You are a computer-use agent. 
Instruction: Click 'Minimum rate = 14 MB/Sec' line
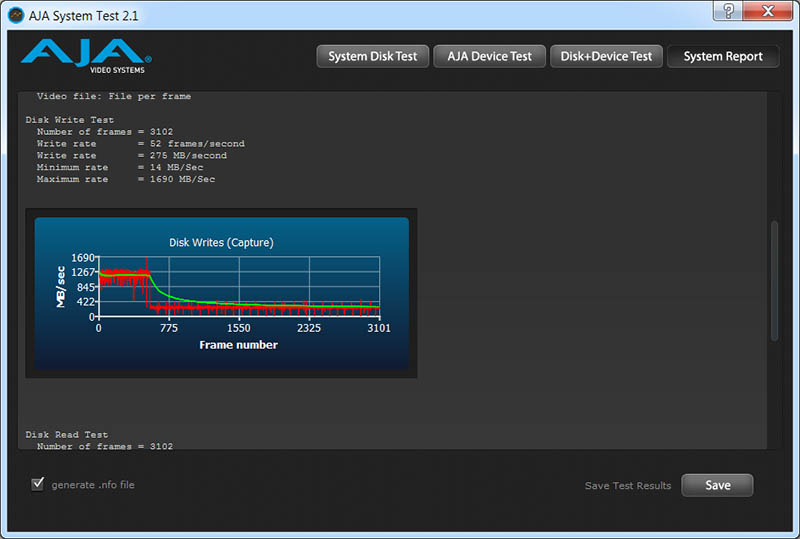click(x=120, y=167)
